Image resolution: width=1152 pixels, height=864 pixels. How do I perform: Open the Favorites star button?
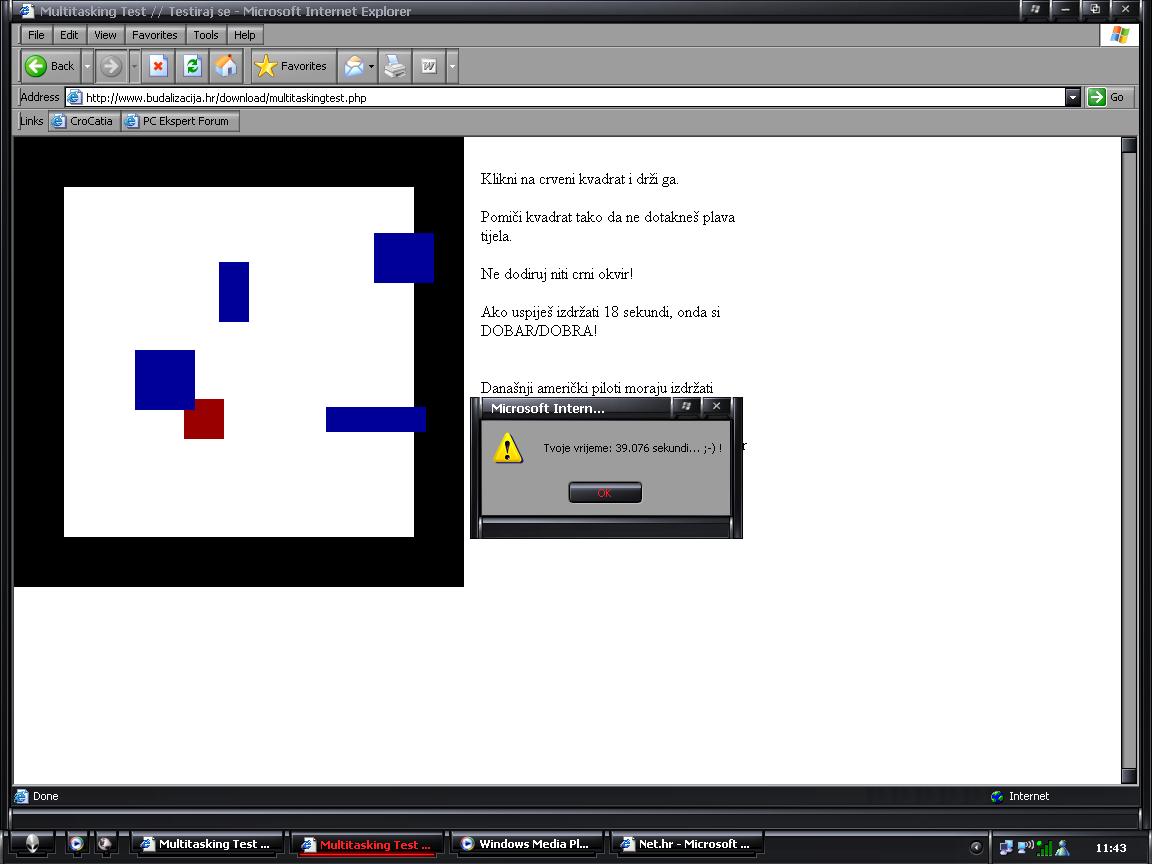(x=292, y=66)
